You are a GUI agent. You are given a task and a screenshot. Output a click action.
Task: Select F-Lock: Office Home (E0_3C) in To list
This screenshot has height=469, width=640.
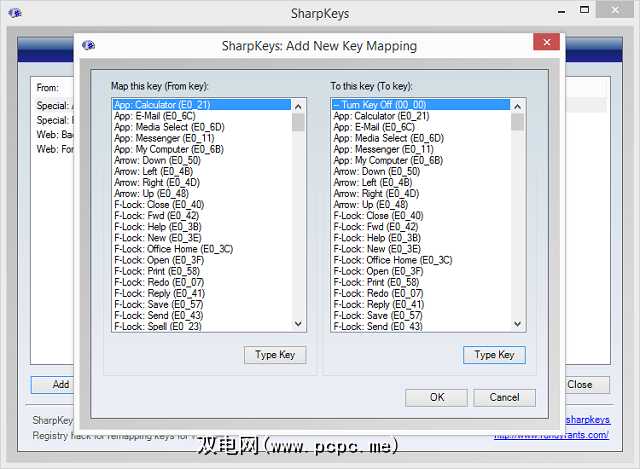click(421, 260)
